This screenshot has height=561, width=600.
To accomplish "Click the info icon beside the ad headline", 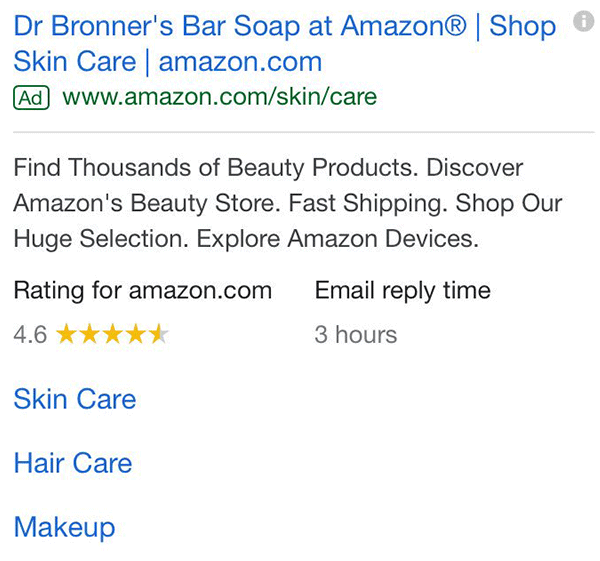I will pos(583,21).
